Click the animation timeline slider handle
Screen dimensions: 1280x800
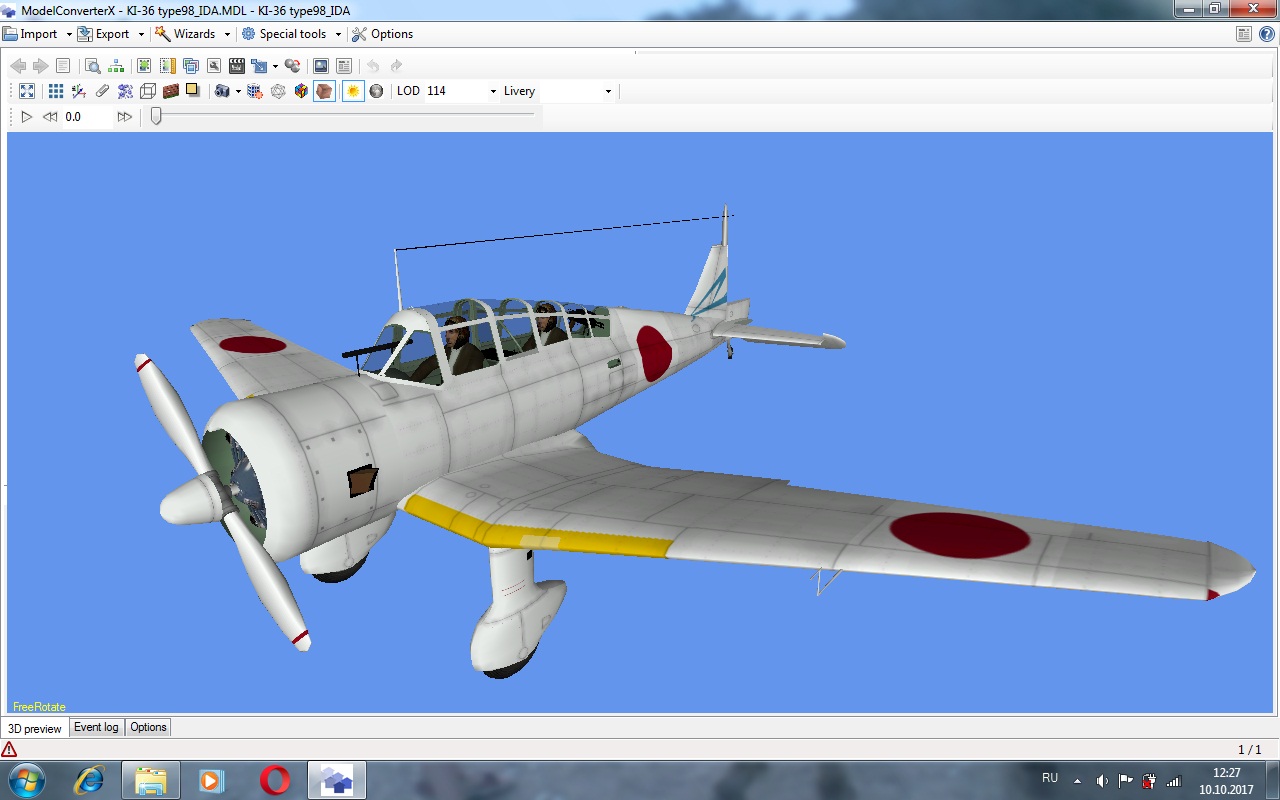click(x=156, y=116)
